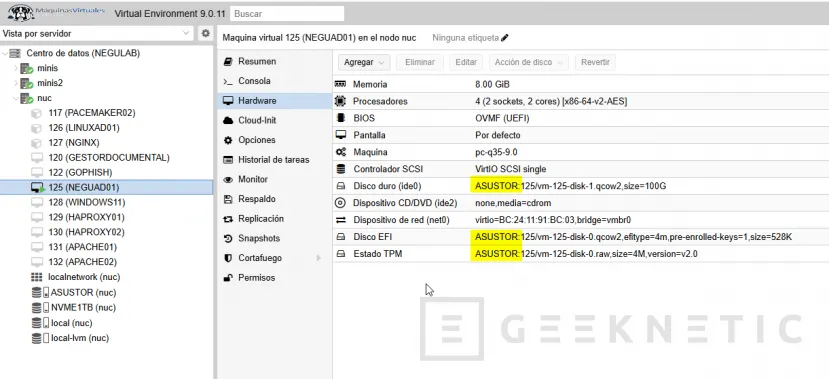Click the local (nuc) storage icon
This screenshot has height=379, width=829.
coord(40,323)
